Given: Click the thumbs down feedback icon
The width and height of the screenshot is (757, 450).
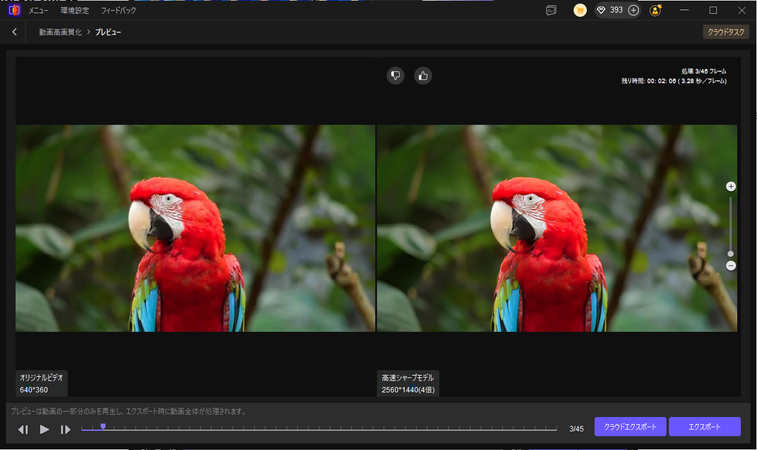Looking at the screenshot, I should 395,75.
